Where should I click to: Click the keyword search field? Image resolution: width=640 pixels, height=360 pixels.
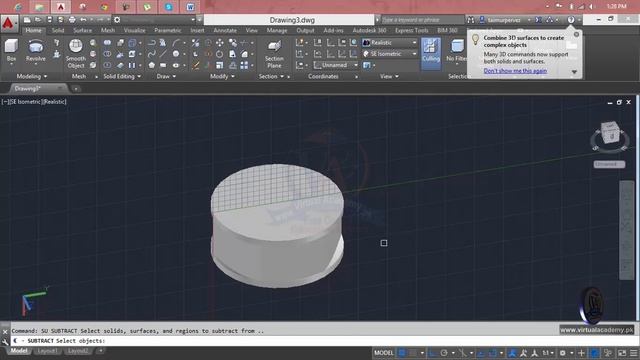point(422,20)
